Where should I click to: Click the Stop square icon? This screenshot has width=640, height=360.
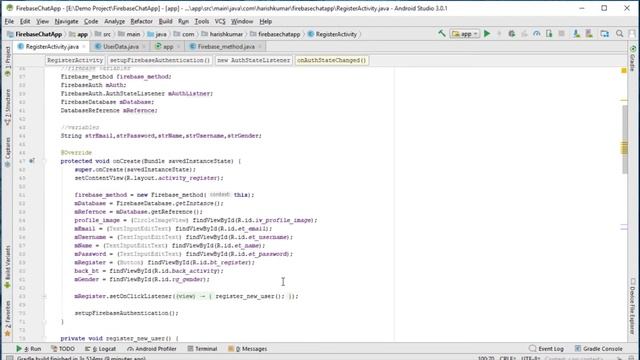[562, 34]
